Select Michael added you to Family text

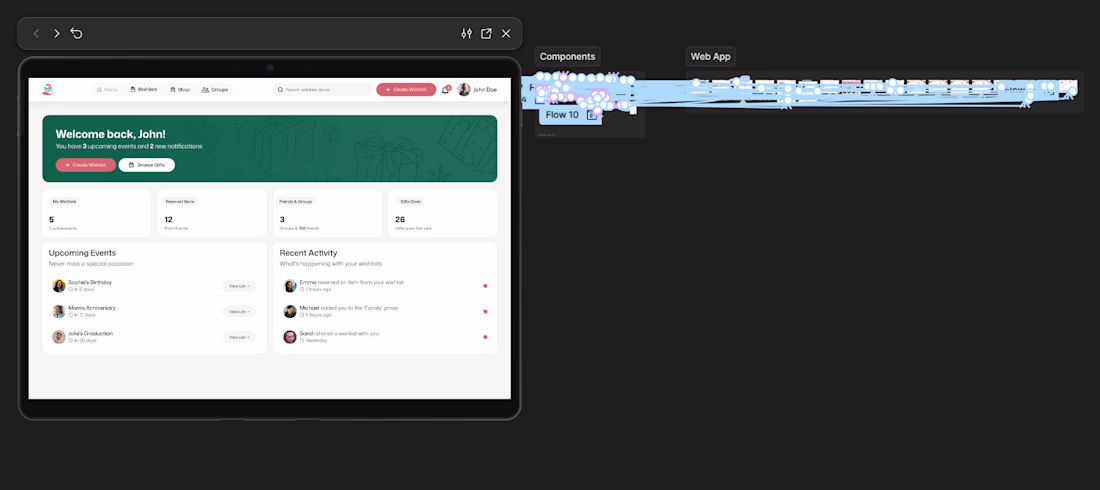349,307
